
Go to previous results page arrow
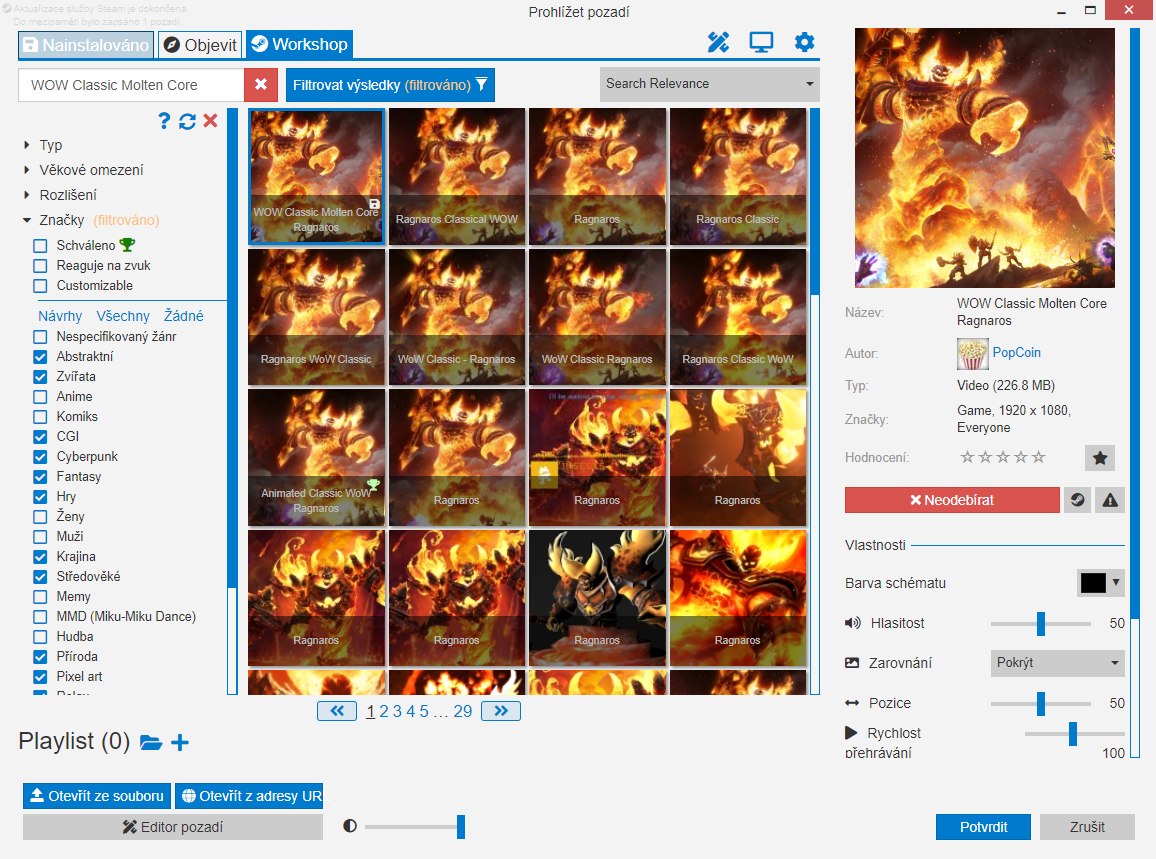(337, 711)
